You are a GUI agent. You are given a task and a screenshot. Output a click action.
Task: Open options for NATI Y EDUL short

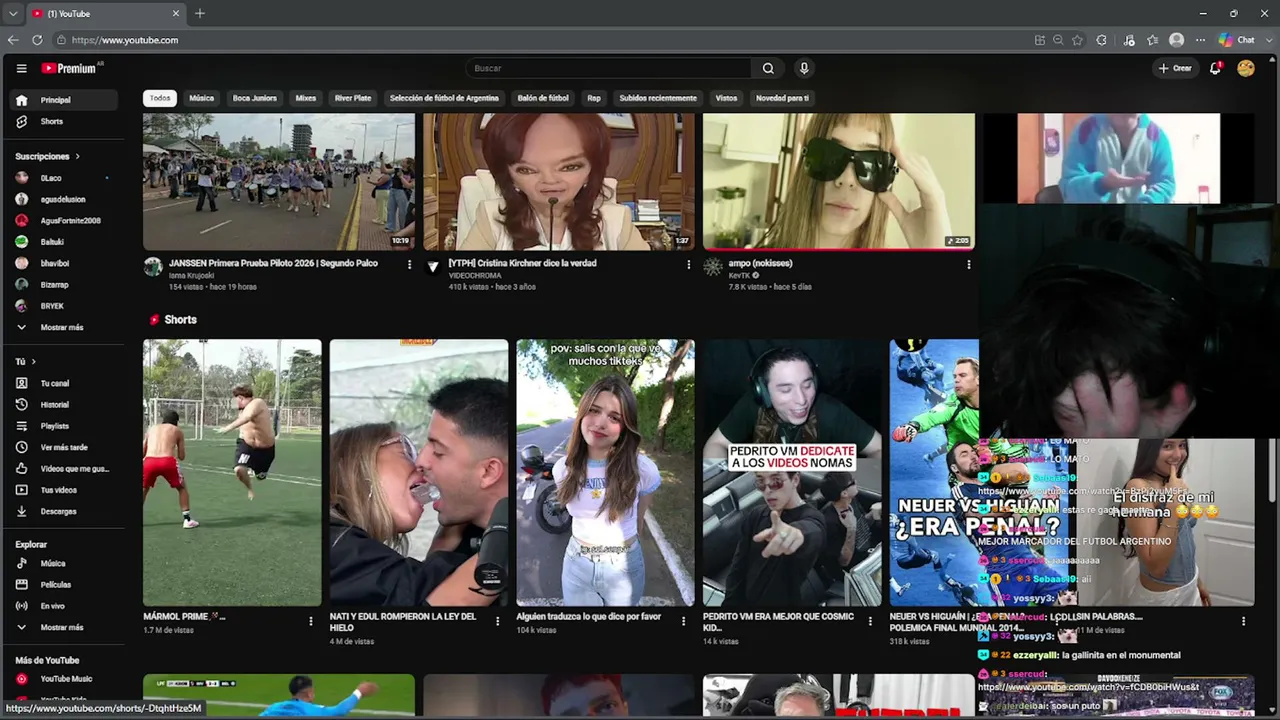[497, 621]
